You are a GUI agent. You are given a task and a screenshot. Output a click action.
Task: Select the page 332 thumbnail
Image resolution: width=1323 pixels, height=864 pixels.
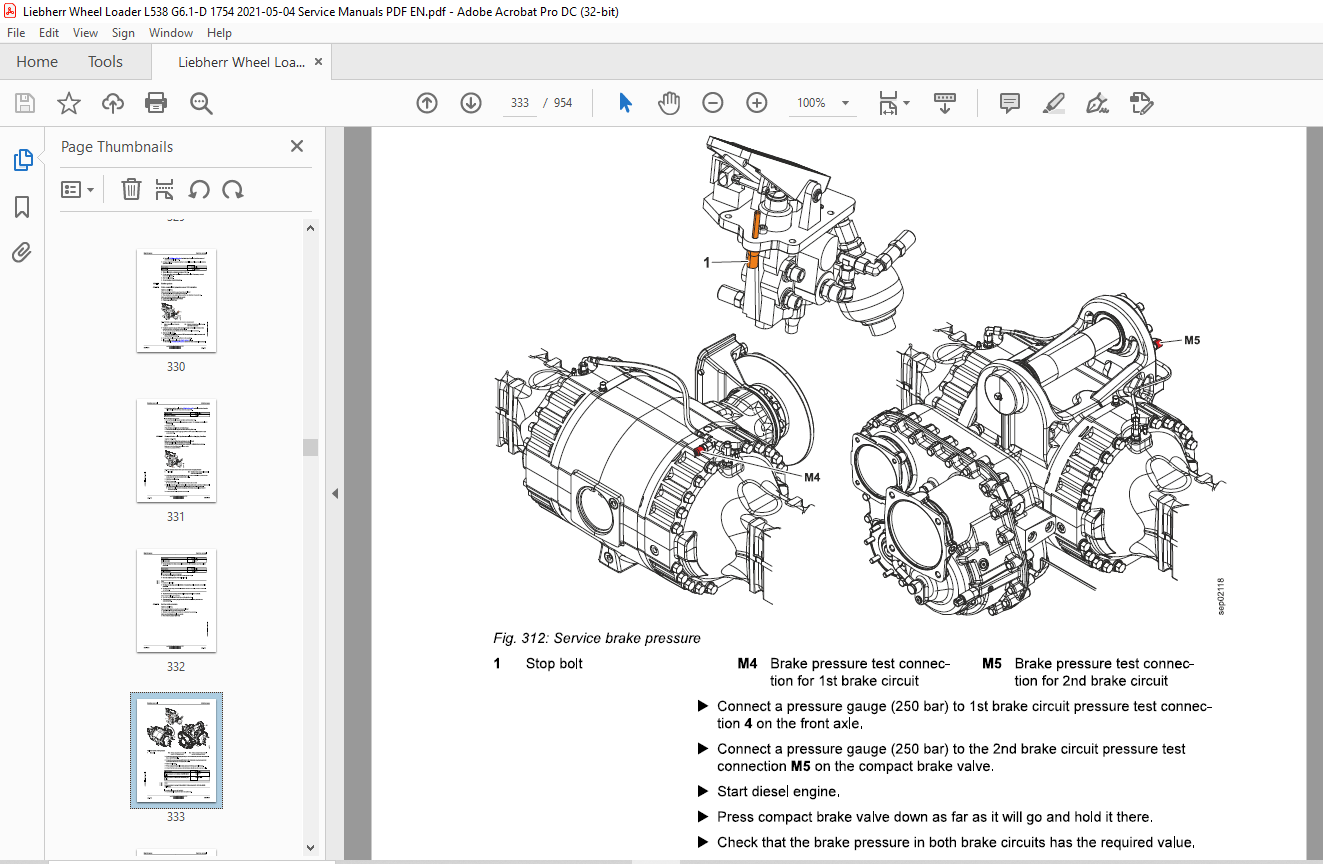[176, 601]
